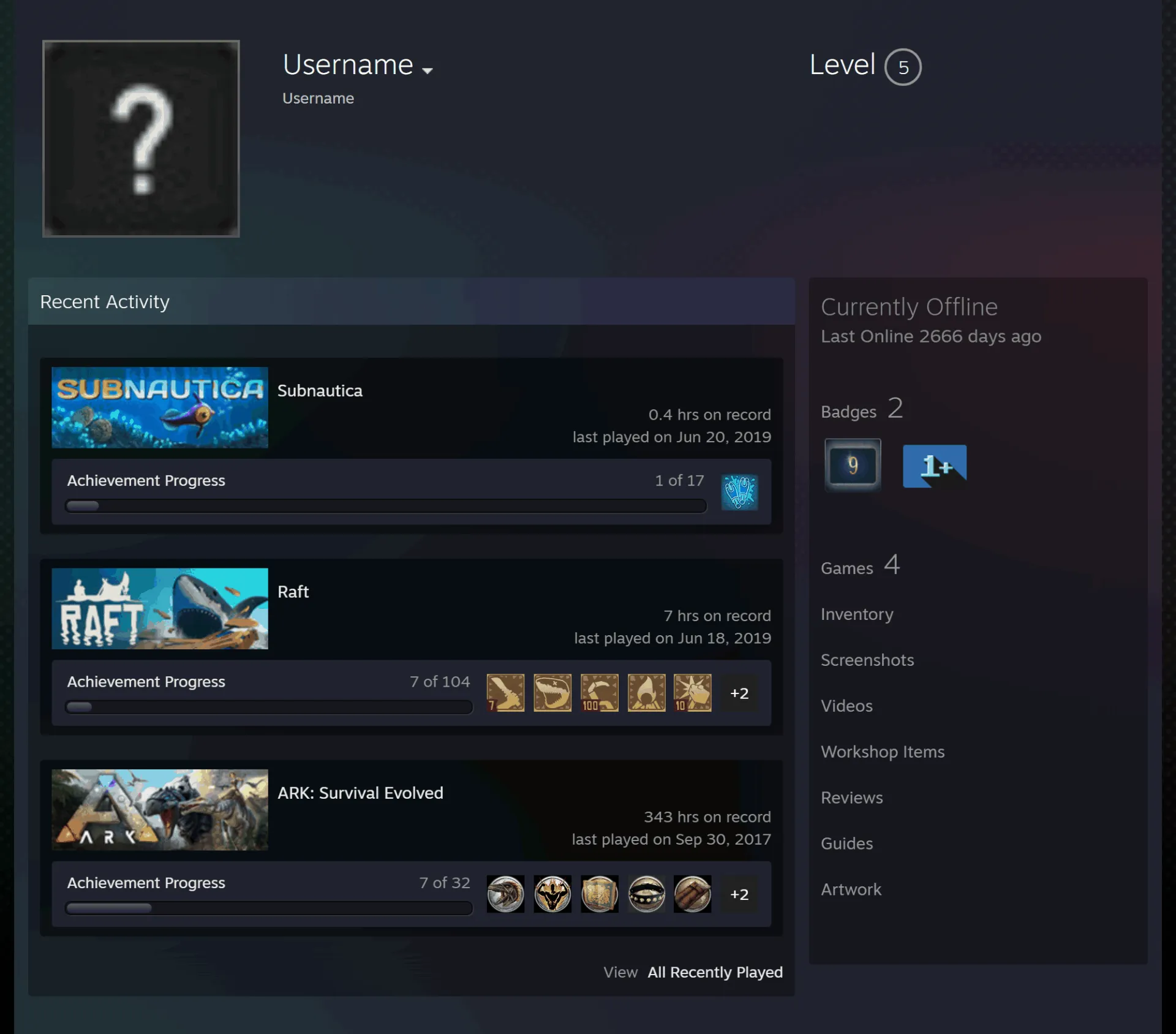The image size is (1176, 1034).
Task: Open ARK: Survival Evolved title link
Action: click(360, 793)
